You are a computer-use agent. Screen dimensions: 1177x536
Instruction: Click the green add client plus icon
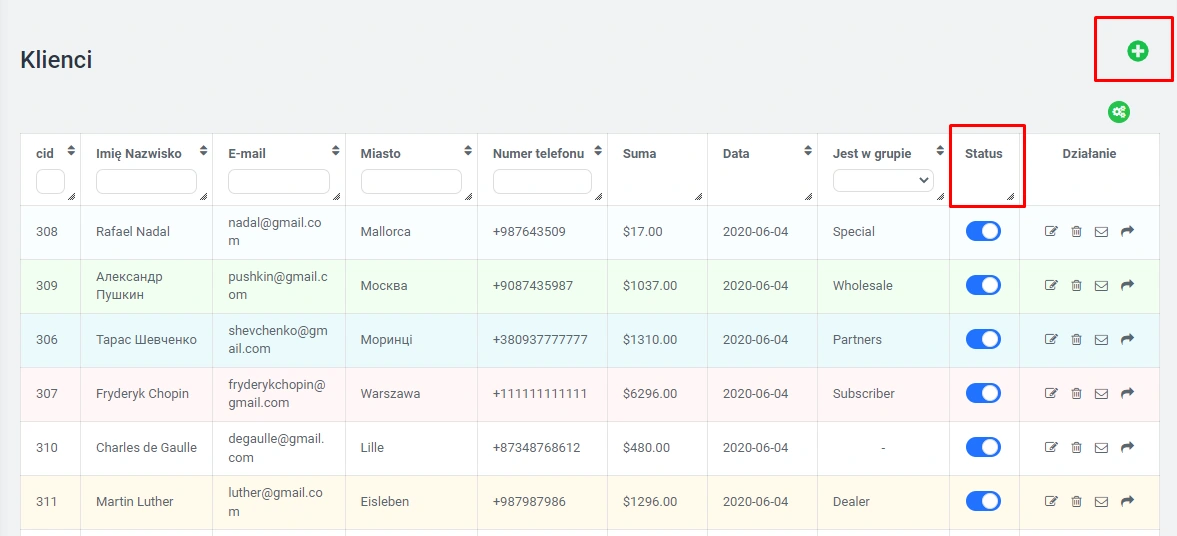click(1137, 51)
